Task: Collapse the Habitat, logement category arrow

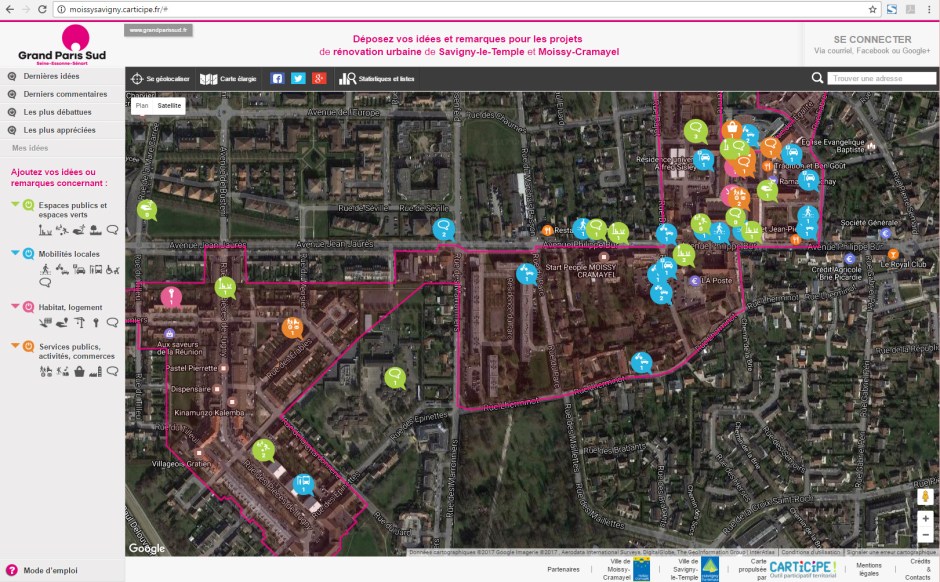Action: click(15, 307)
